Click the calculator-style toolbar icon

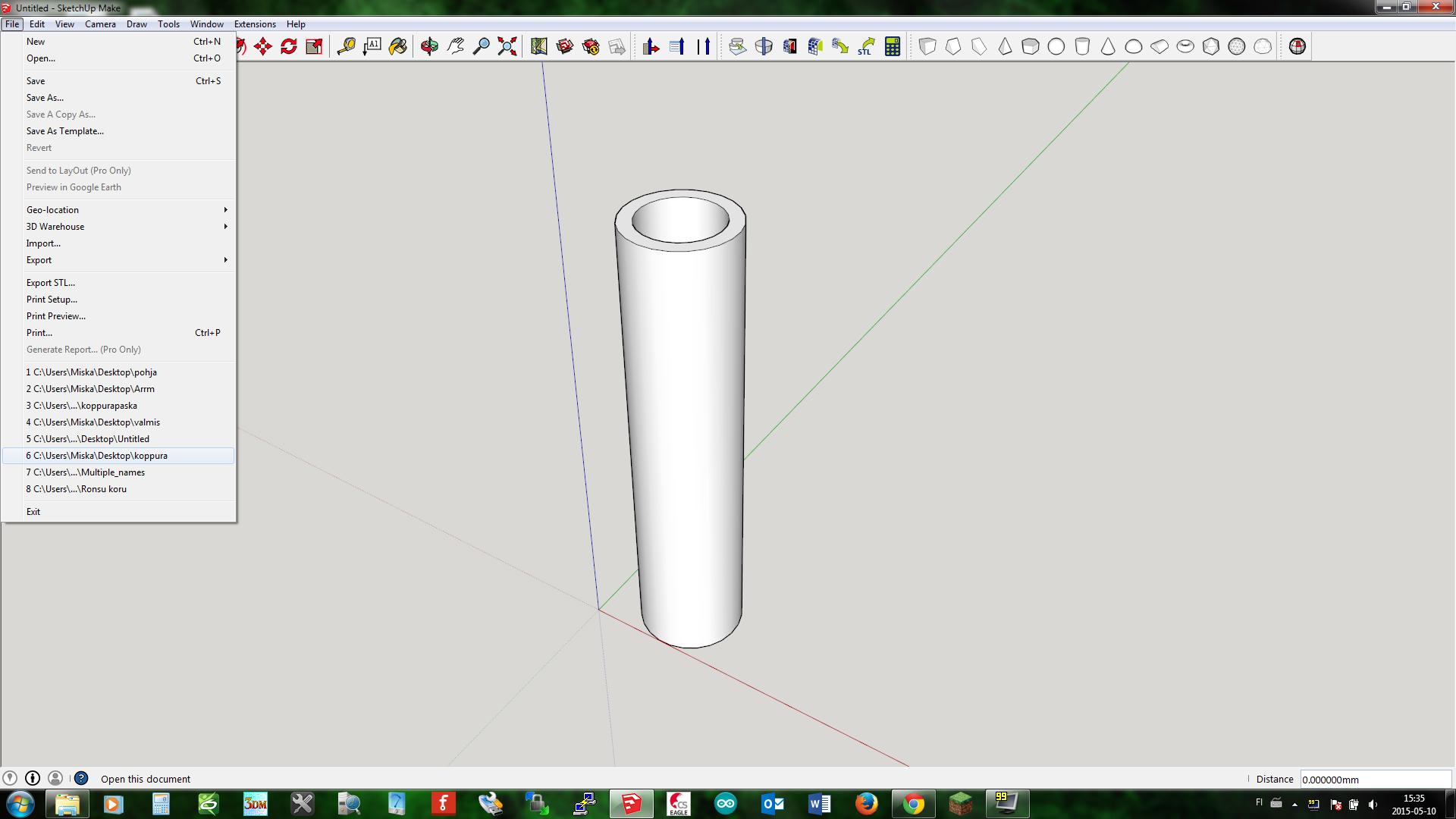coord(893,46)
